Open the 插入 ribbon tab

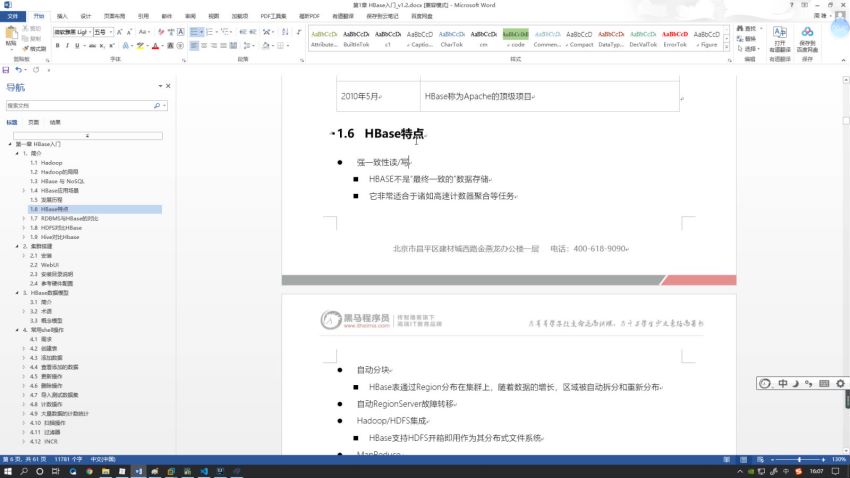(62, 17)
